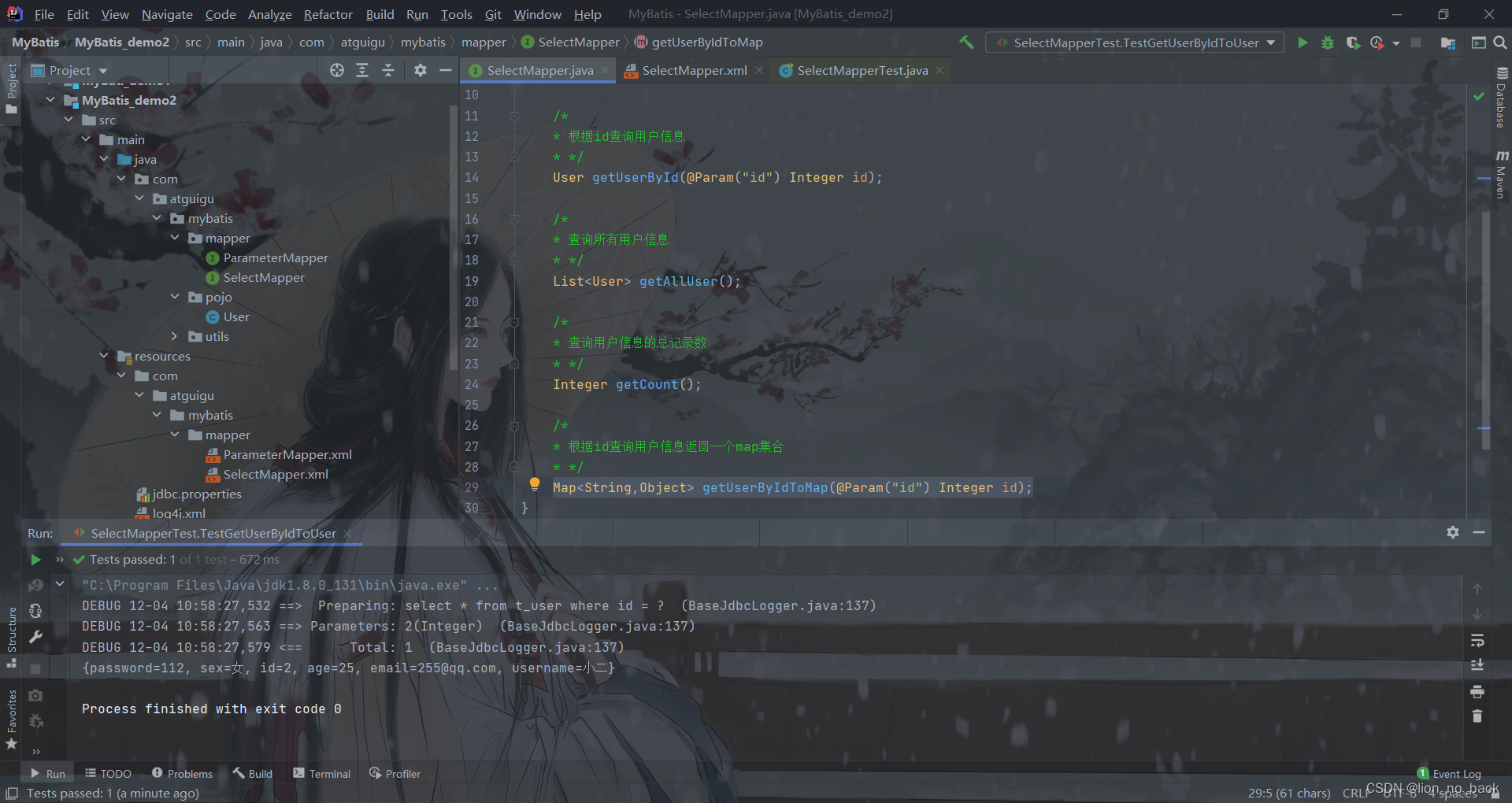Switch to SelectMapperTest.java editor tab
Viewport: 1512px width, 803px height.
(862, 70)
